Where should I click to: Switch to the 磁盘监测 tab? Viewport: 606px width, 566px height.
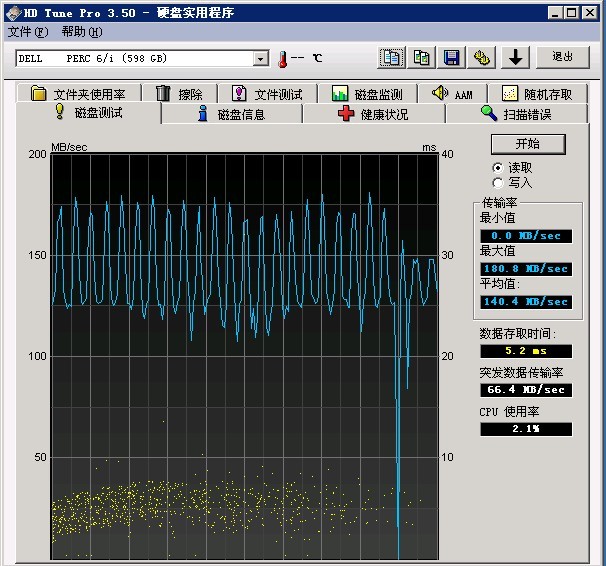click(368, 93)
